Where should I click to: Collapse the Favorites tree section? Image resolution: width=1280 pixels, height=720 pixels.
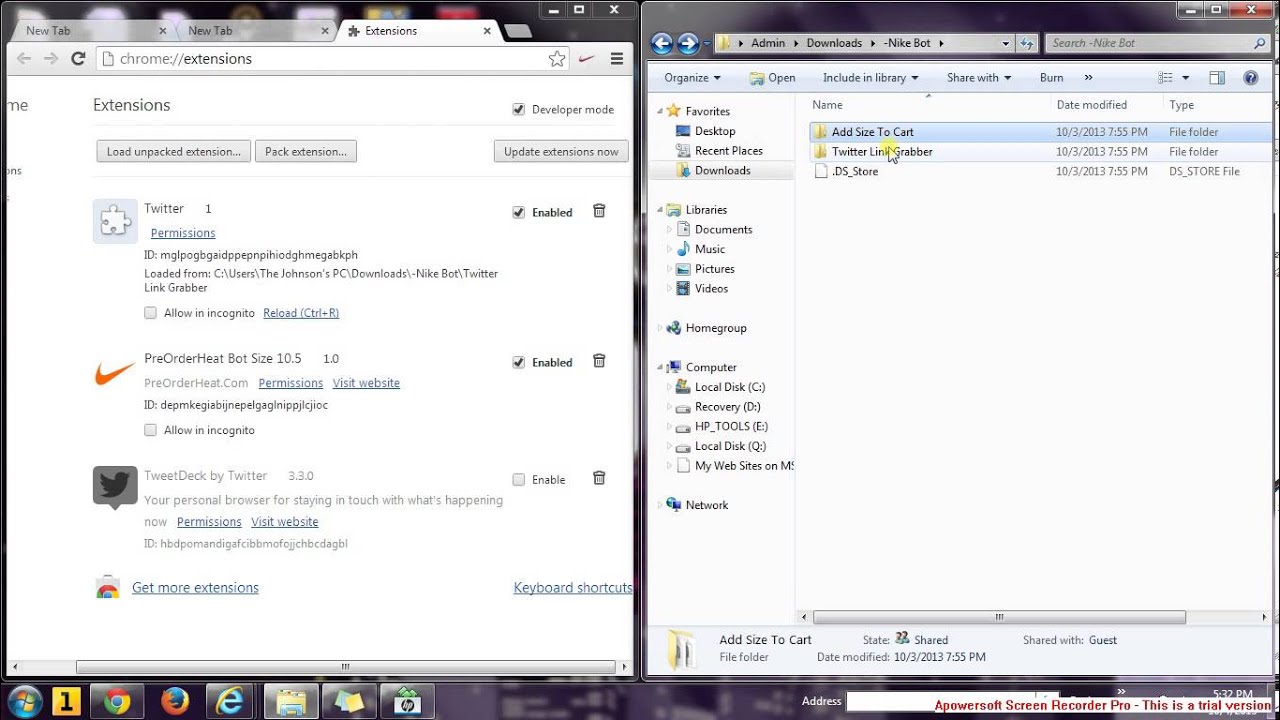click(x=660, y=111)
